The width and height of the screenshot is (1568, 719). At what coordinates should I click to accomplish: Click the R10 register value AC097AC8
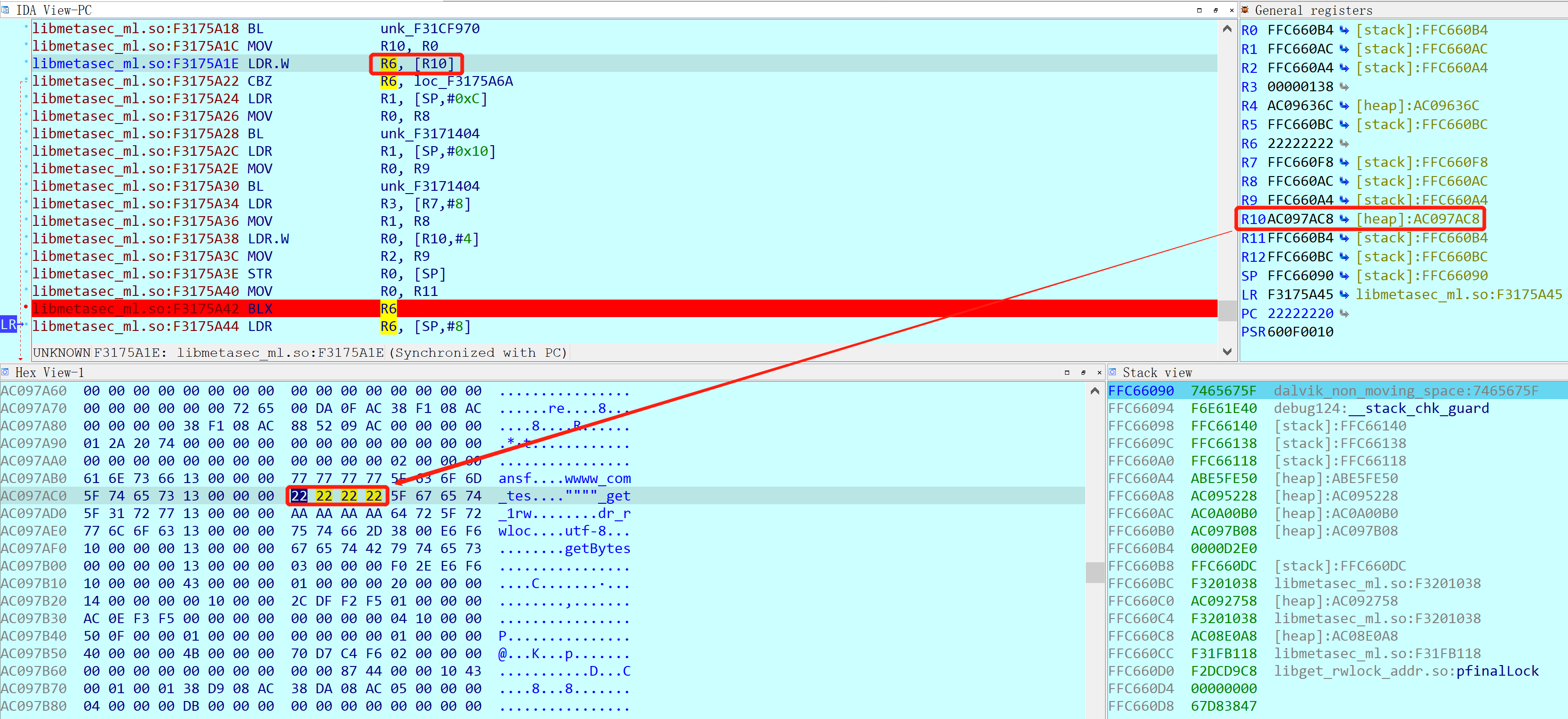click(x=1300, y=219)
